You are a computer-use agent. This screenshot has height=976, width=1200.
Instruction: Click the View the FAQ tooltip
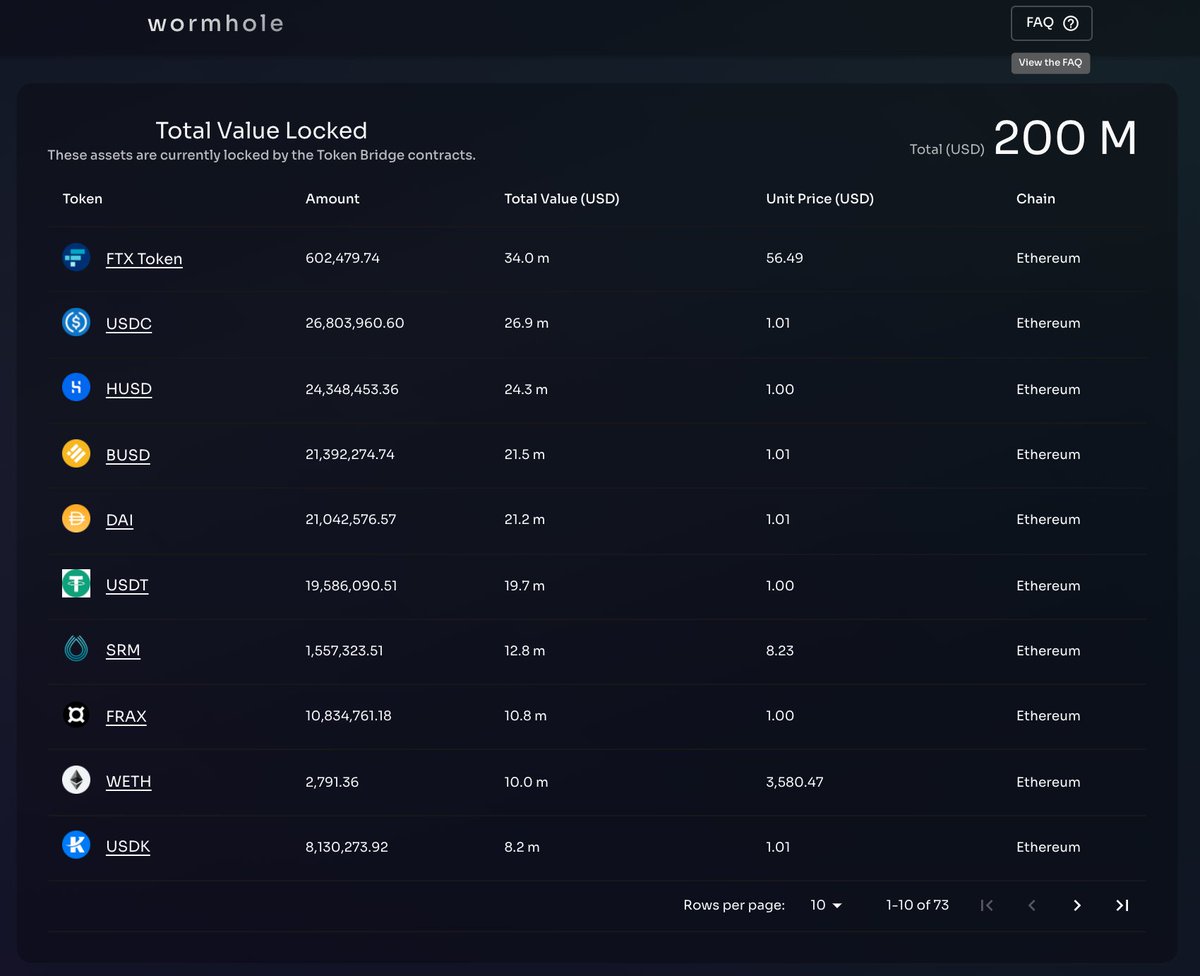tap(1050, 62)
